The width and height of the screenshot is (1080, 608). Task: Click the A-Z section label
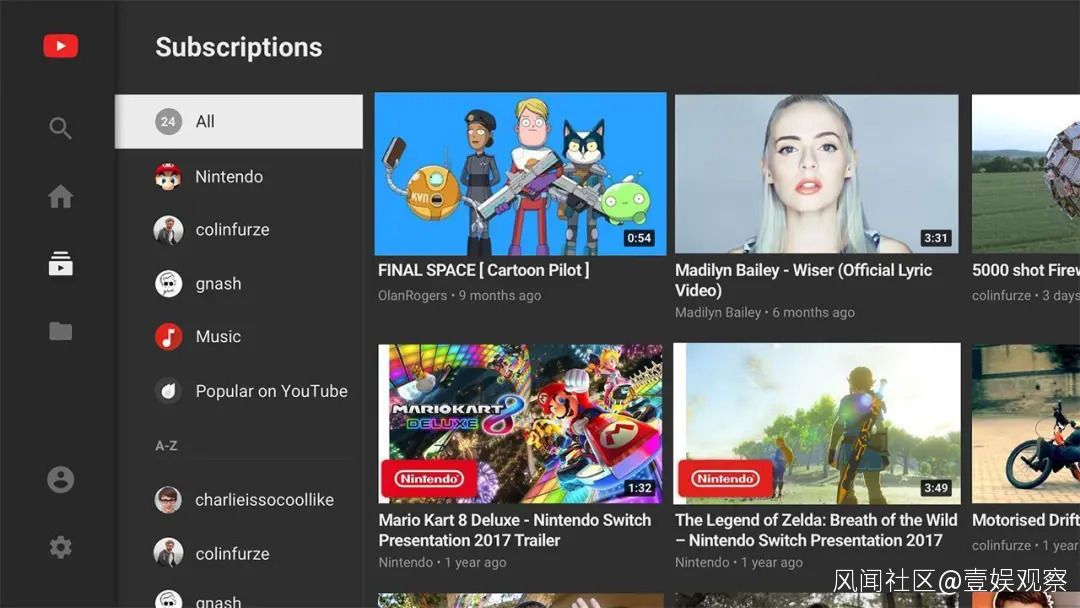(x=166, y=445)
